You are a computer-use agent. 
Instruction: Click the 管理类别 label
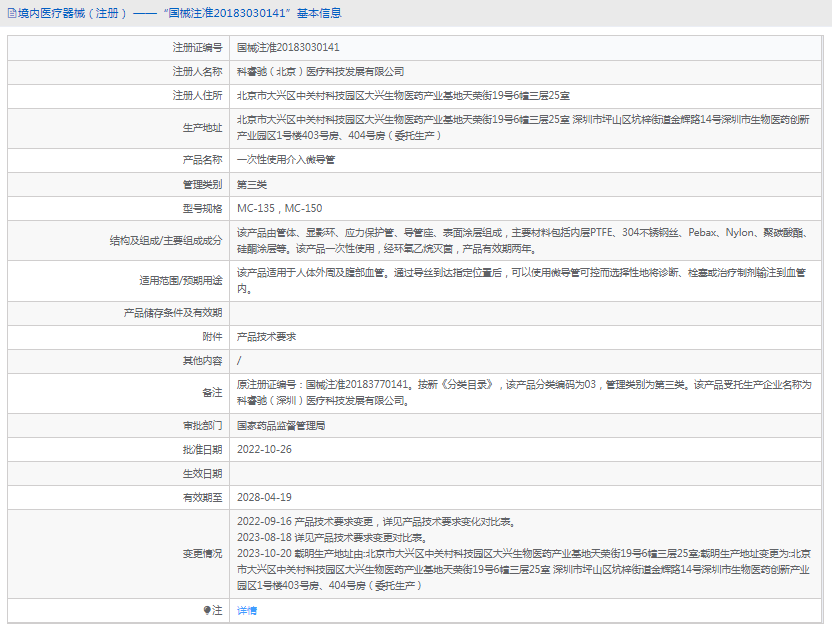pyautogui.click(x=203, y=185)
